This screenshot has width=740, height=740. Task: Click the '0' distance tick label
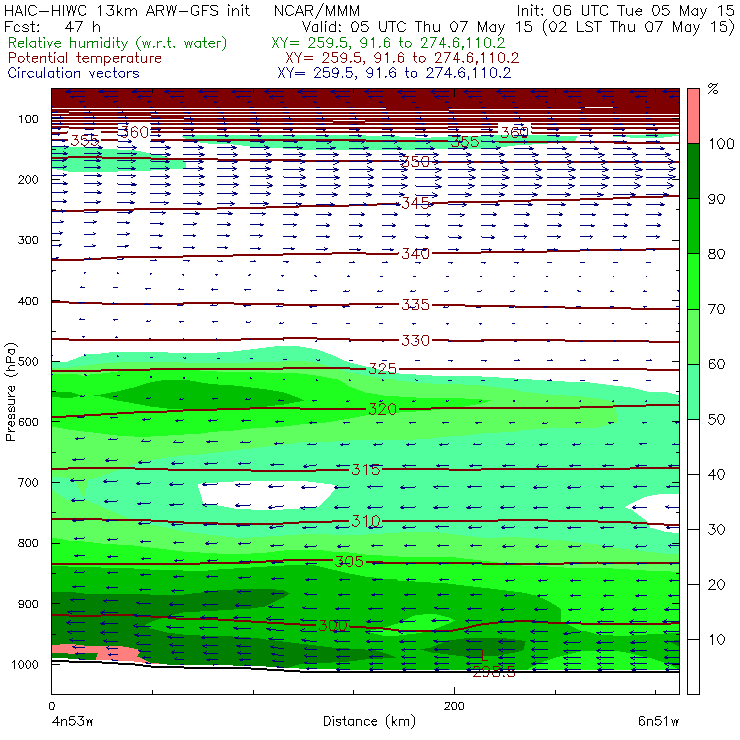[52, 706]
